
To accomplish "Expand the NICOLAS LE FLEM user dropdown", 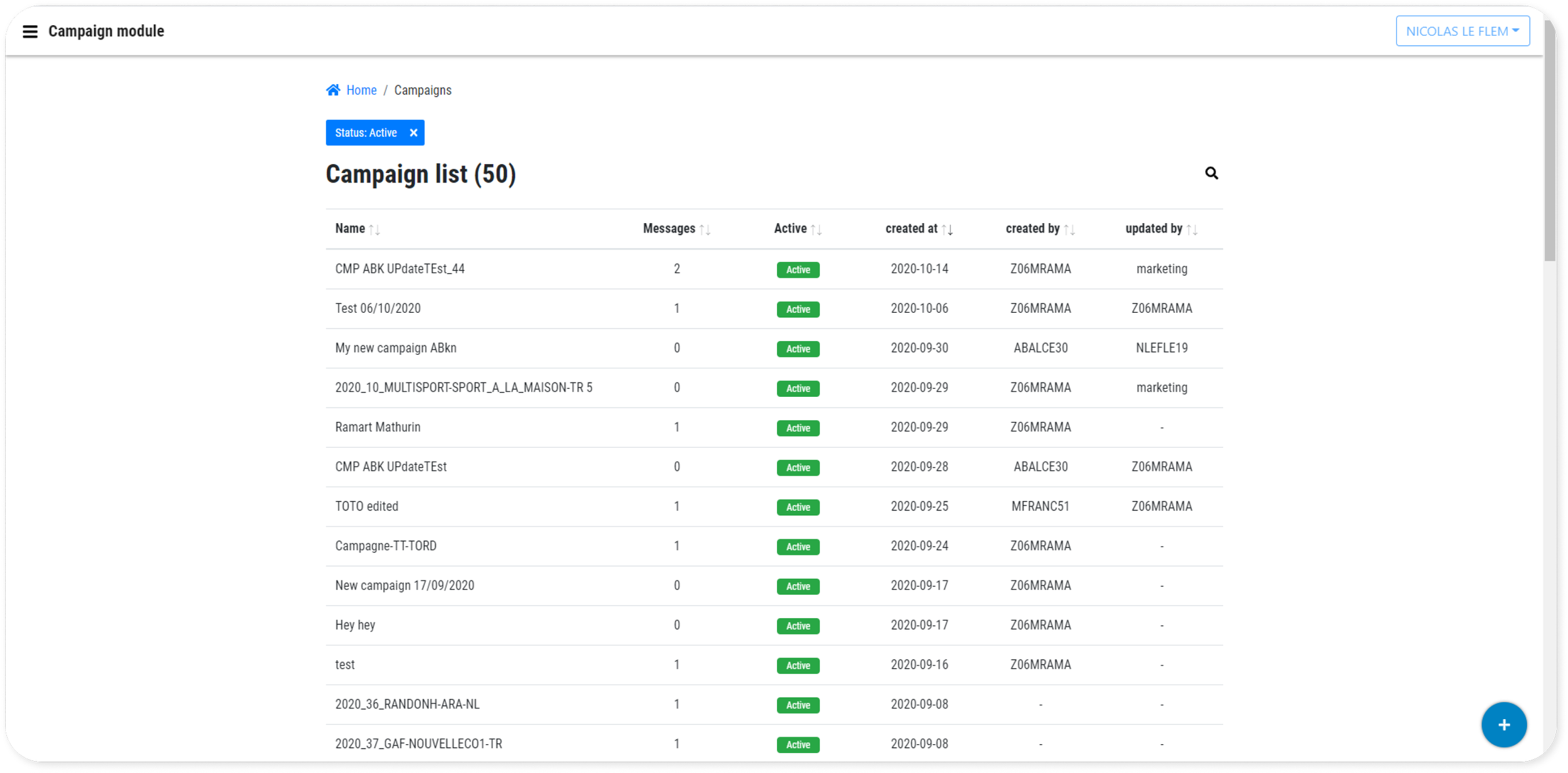I will (x=1462, y=31).
